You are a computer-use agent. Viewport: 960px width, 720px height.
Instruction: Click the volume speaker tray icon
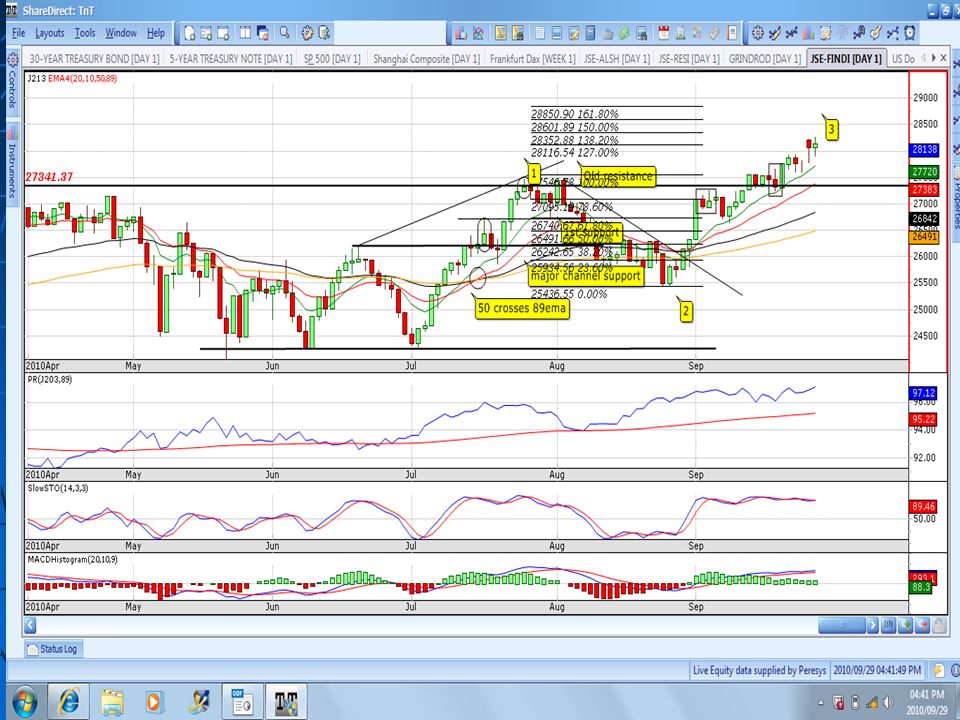(x=888, y=702)
